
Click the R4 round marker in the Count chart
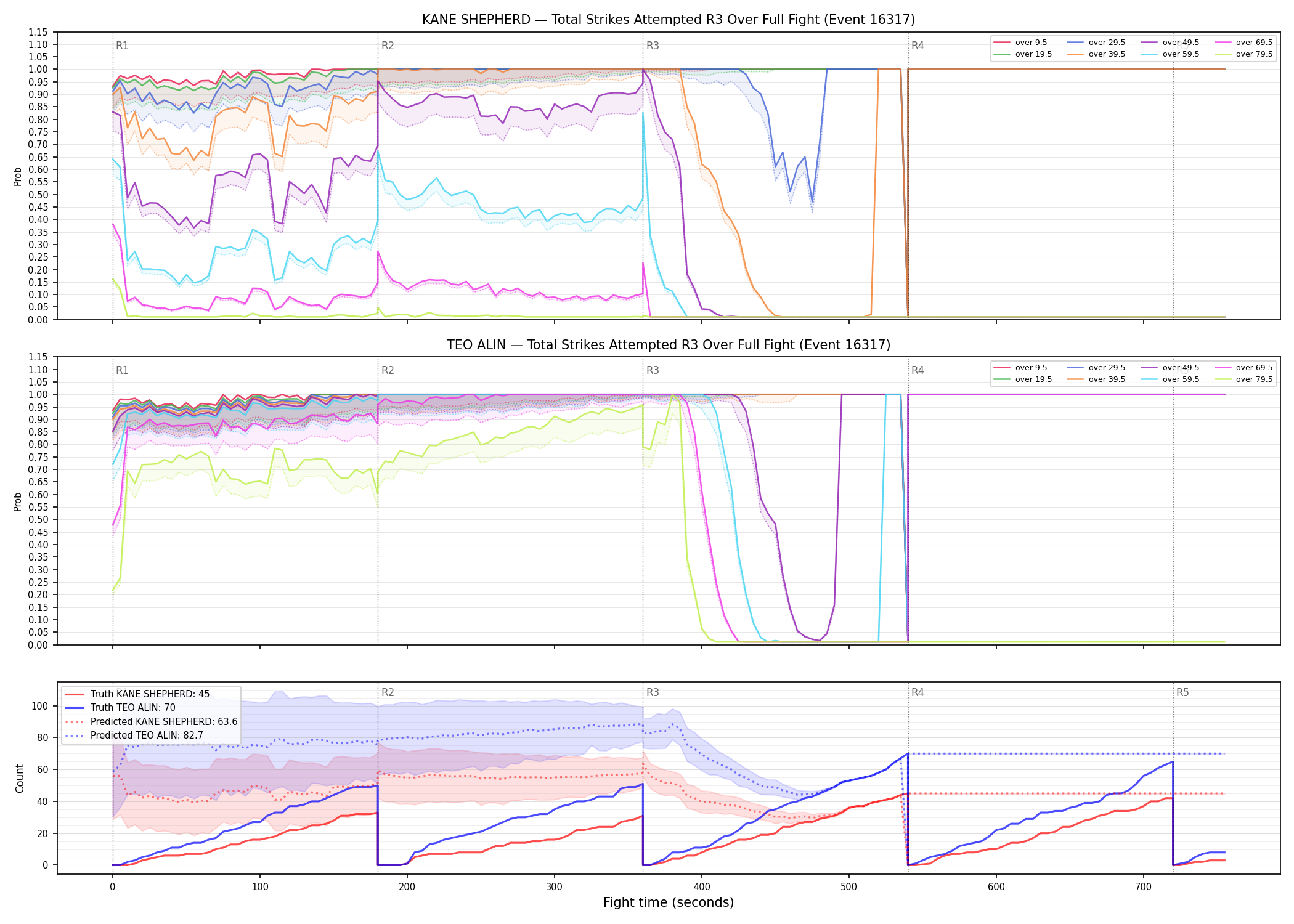coord(918,692)
